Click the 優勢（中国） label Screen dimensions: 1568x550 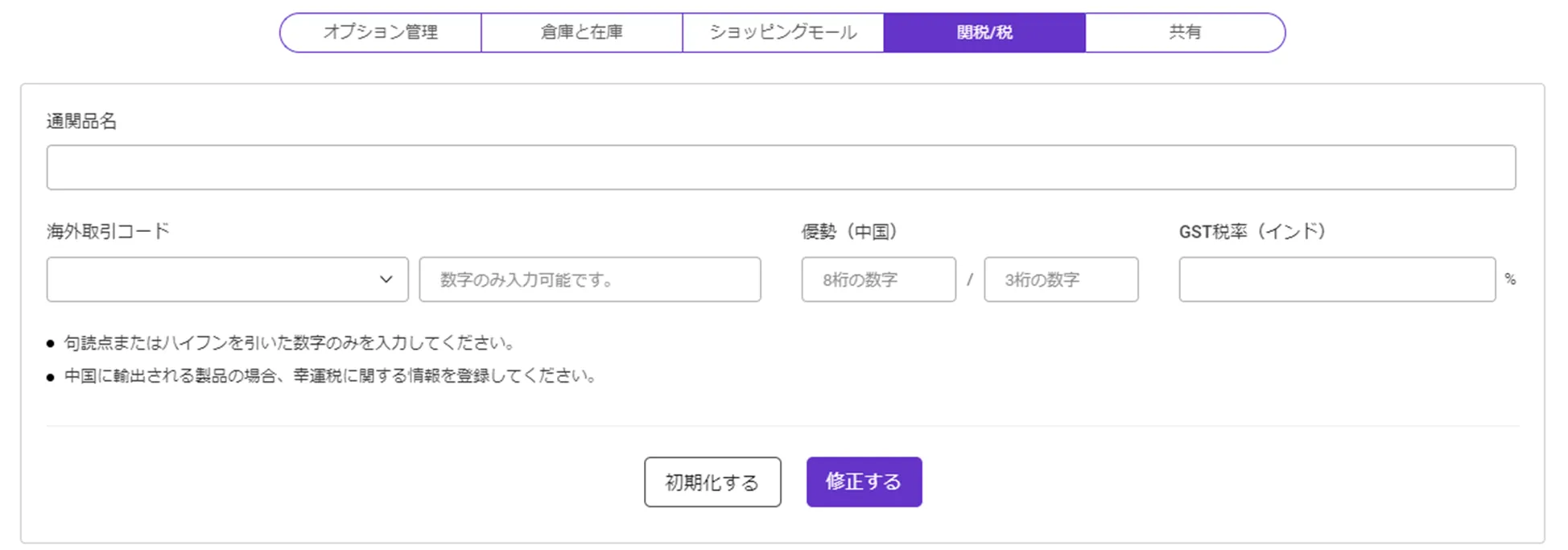[x=849, y=232]
